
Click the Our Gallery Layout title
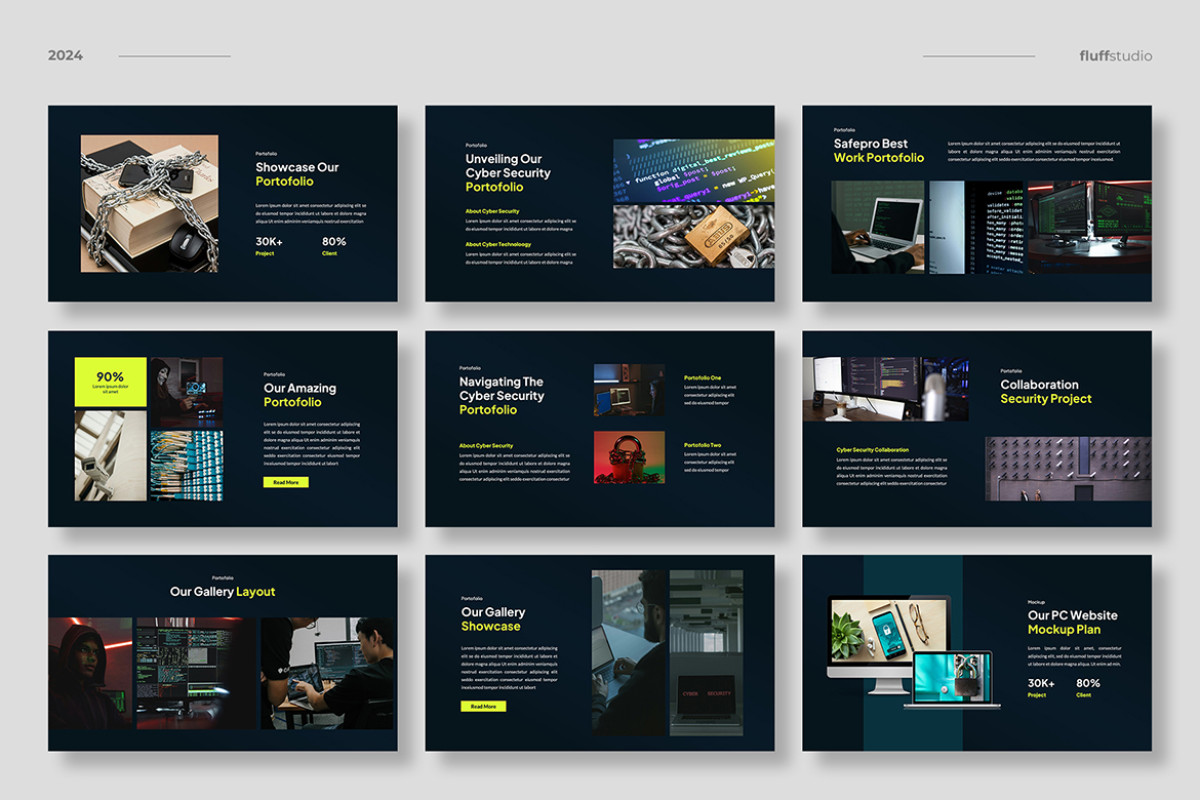pos(222,592)
